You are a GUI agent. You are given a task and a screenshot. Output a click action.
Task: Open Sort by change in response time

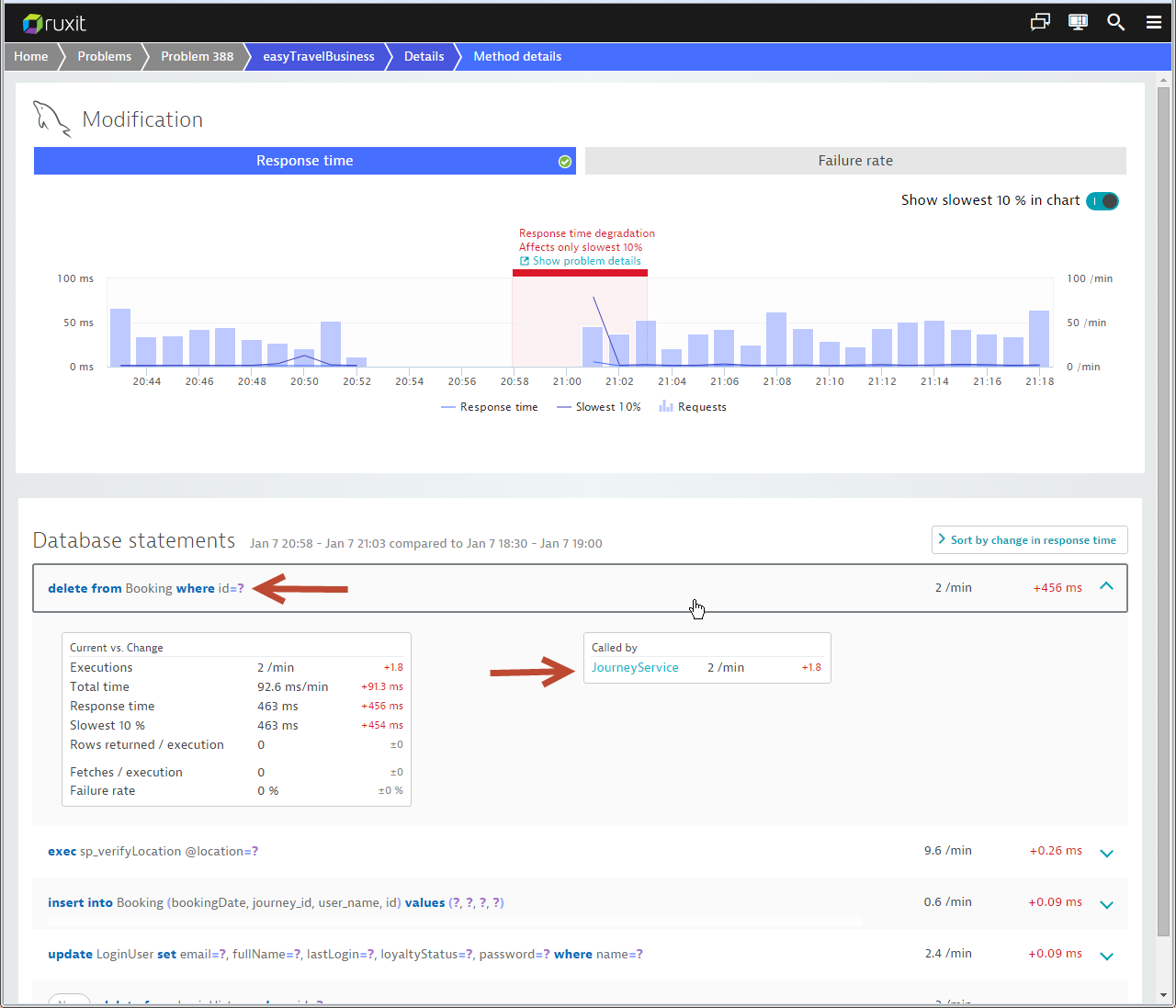pyautogui.click(x=1029, y=540)
